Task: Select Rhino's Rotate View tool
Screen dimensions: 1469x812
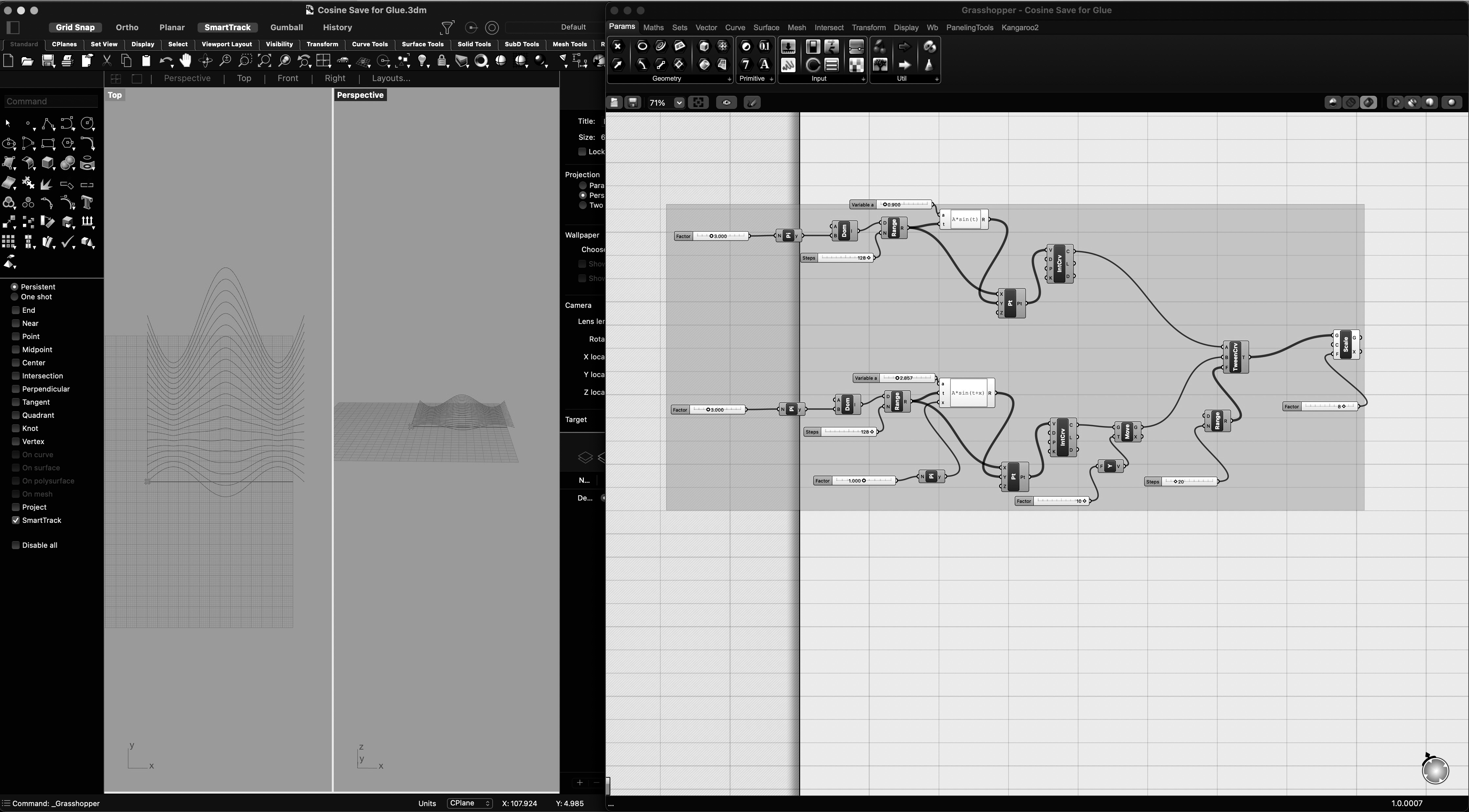Action: tap(205, 61)
